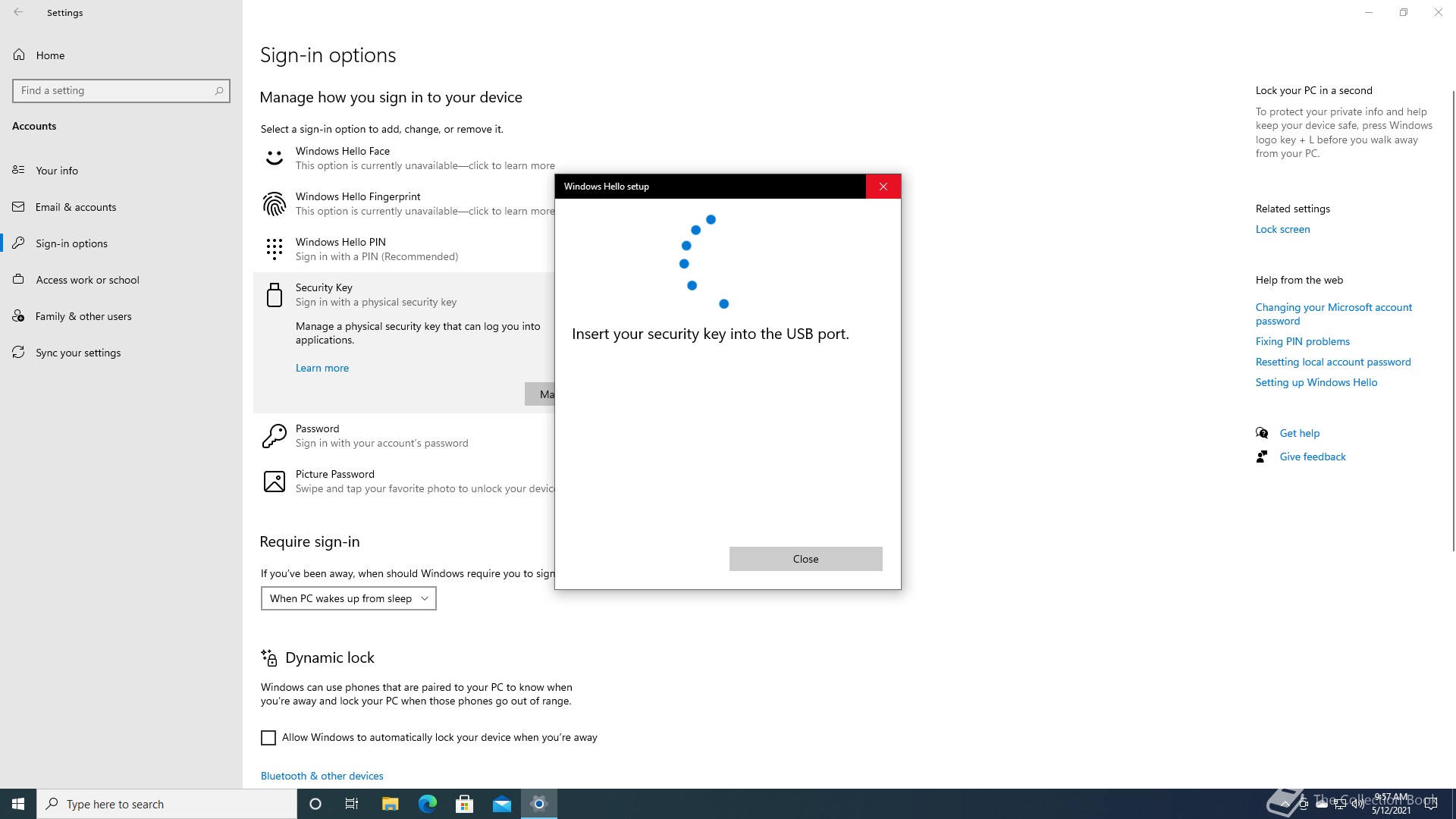Open the Bluetooth & other devices link

(322, 777)
